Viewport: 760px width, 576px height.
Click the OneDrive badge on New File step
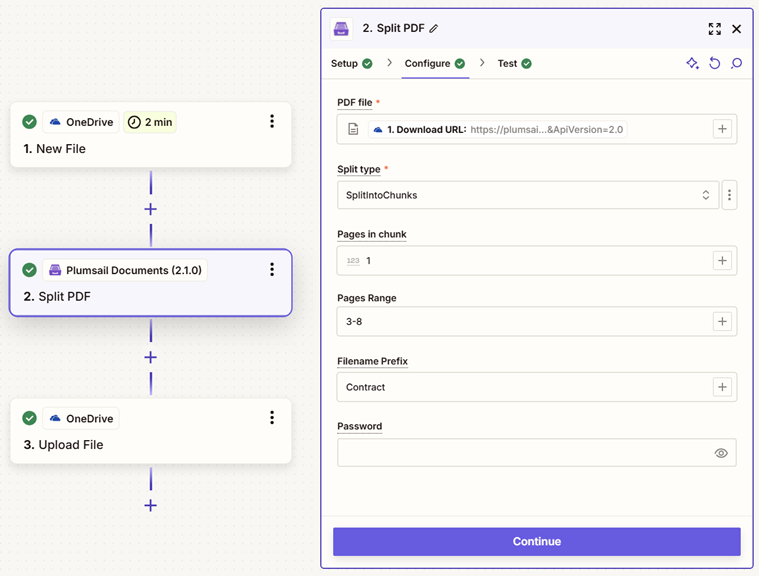click(x=81, y=122)
